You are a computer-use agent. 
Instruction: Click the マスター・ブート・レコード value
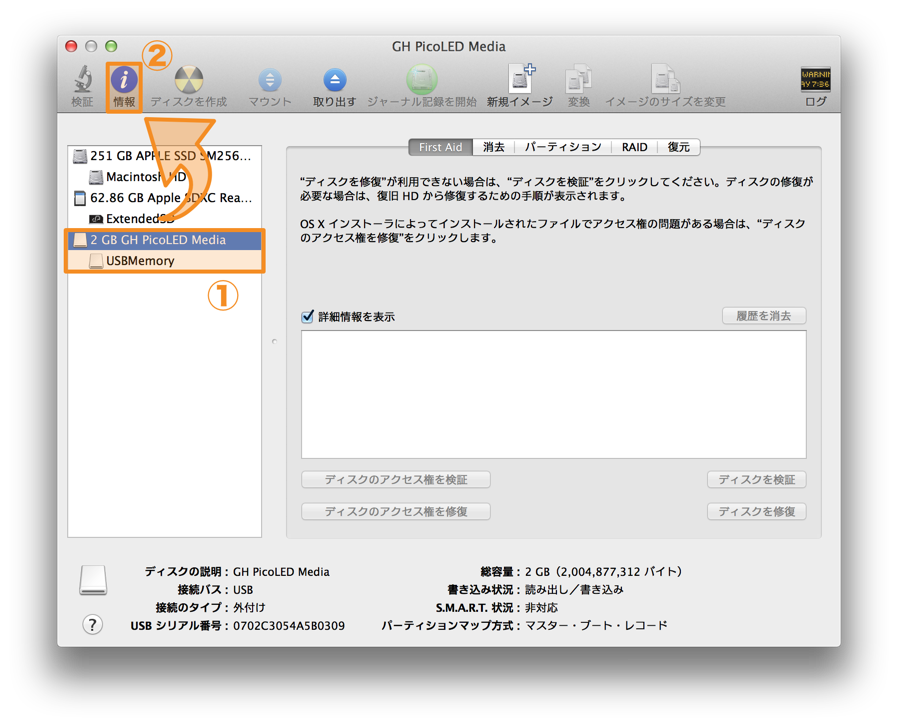pyautogui.click(x=596, y=626)
